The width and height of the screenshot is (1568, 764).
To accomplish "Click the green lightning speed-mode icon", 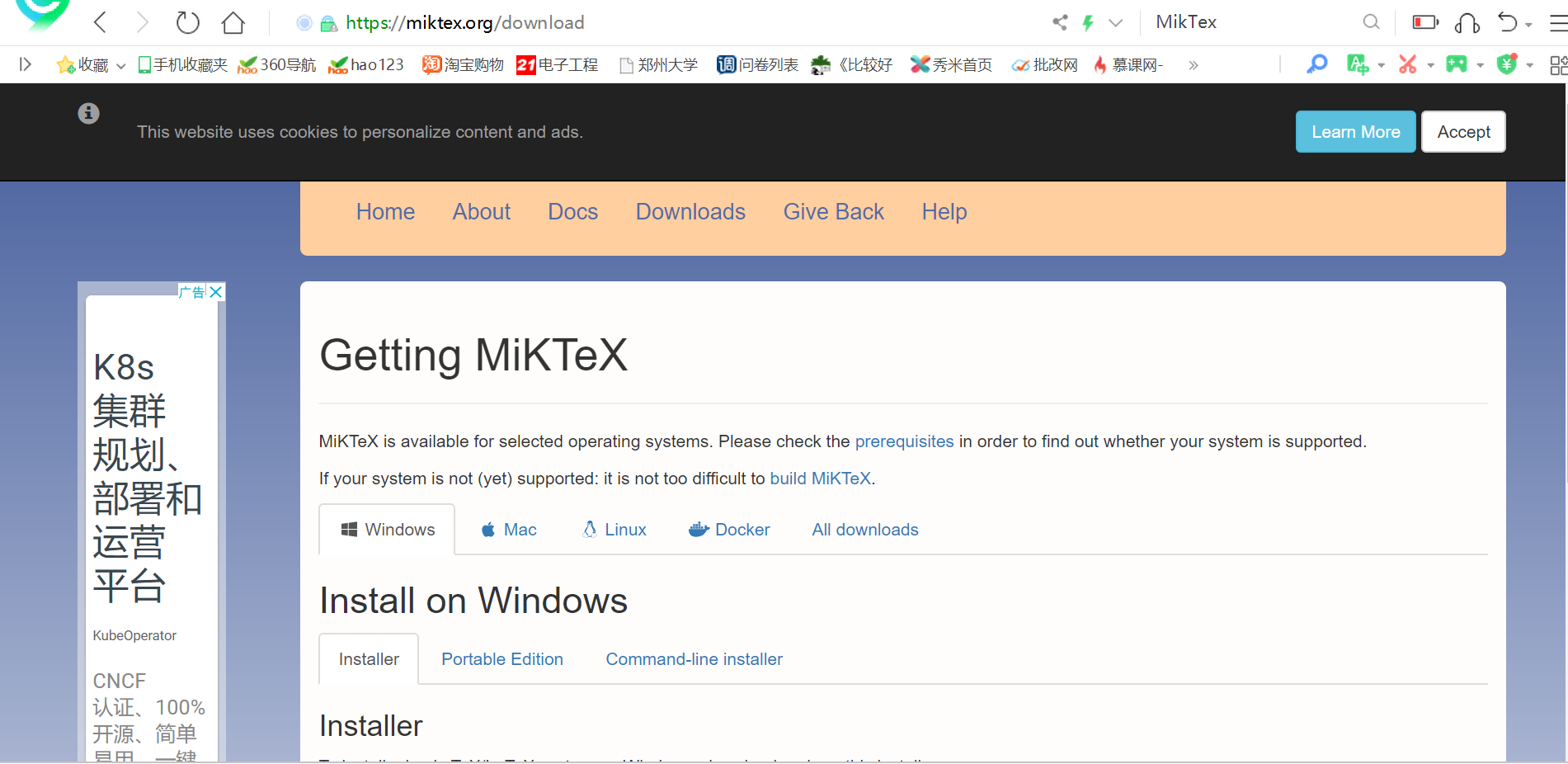I will pyautogui.click(x=1088, y=22).
